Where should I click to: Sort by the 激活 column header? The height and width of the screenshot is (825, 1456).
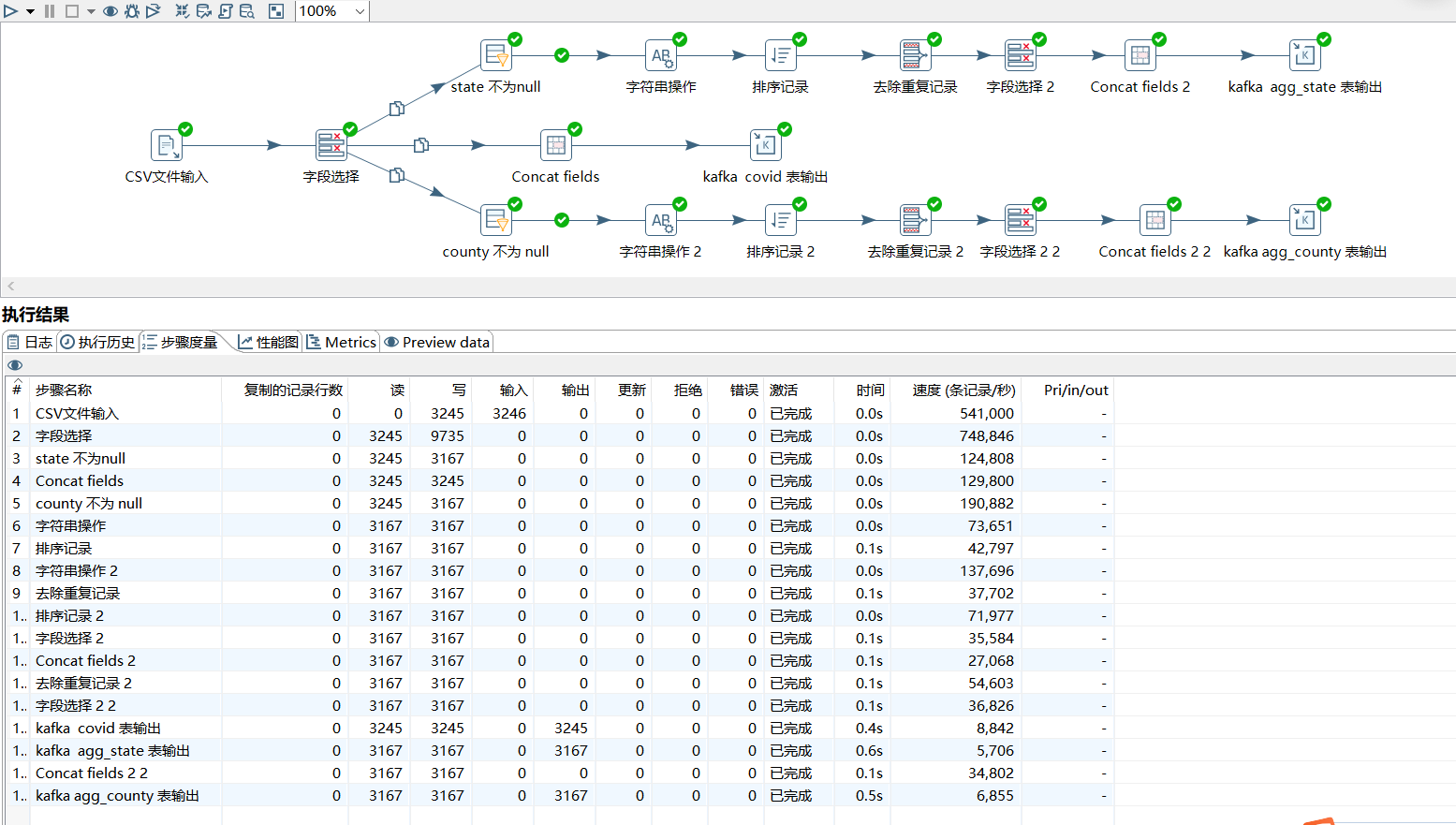coord(798,390)
